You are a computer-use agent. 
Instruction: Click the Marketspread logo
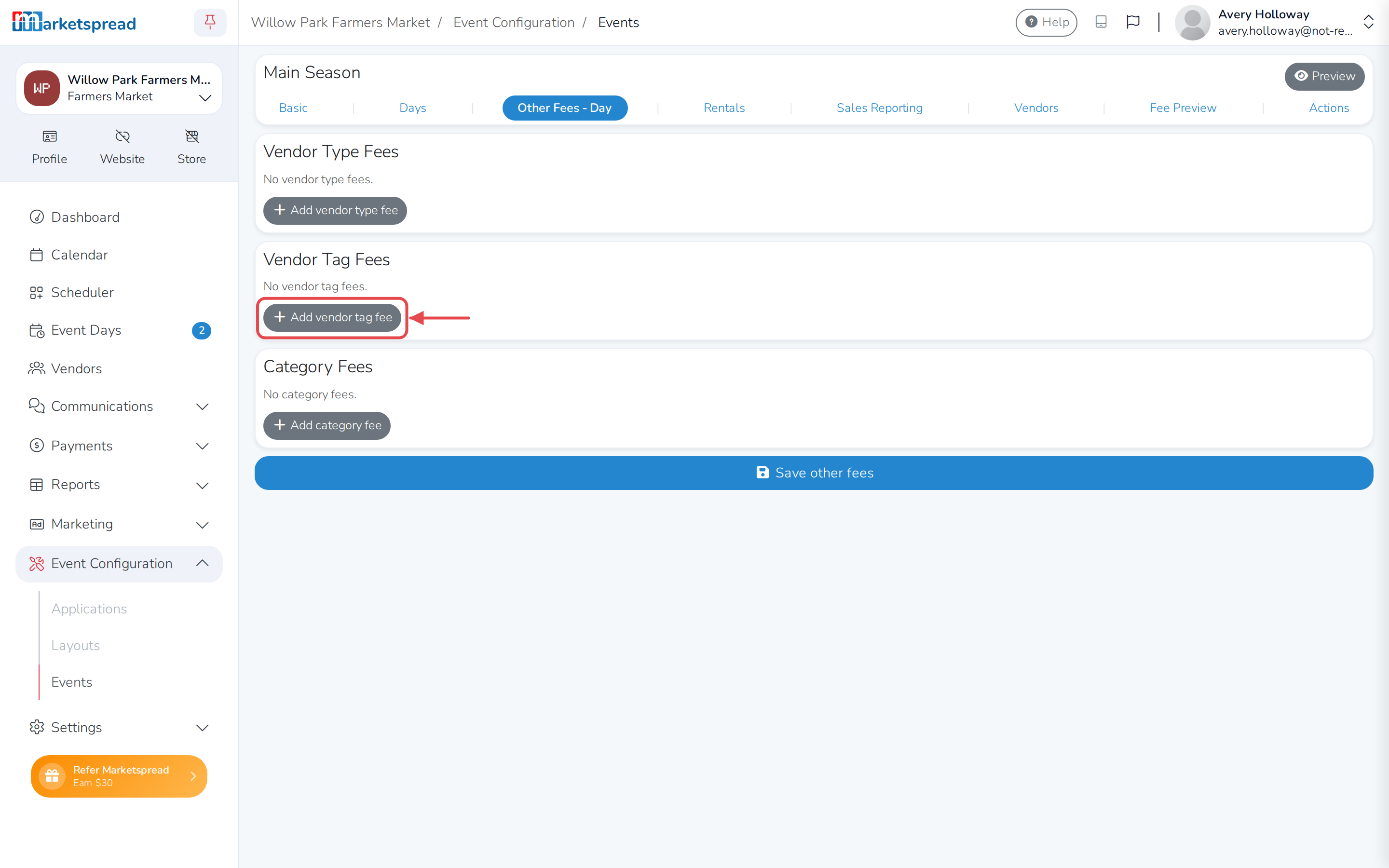(74, 22)
